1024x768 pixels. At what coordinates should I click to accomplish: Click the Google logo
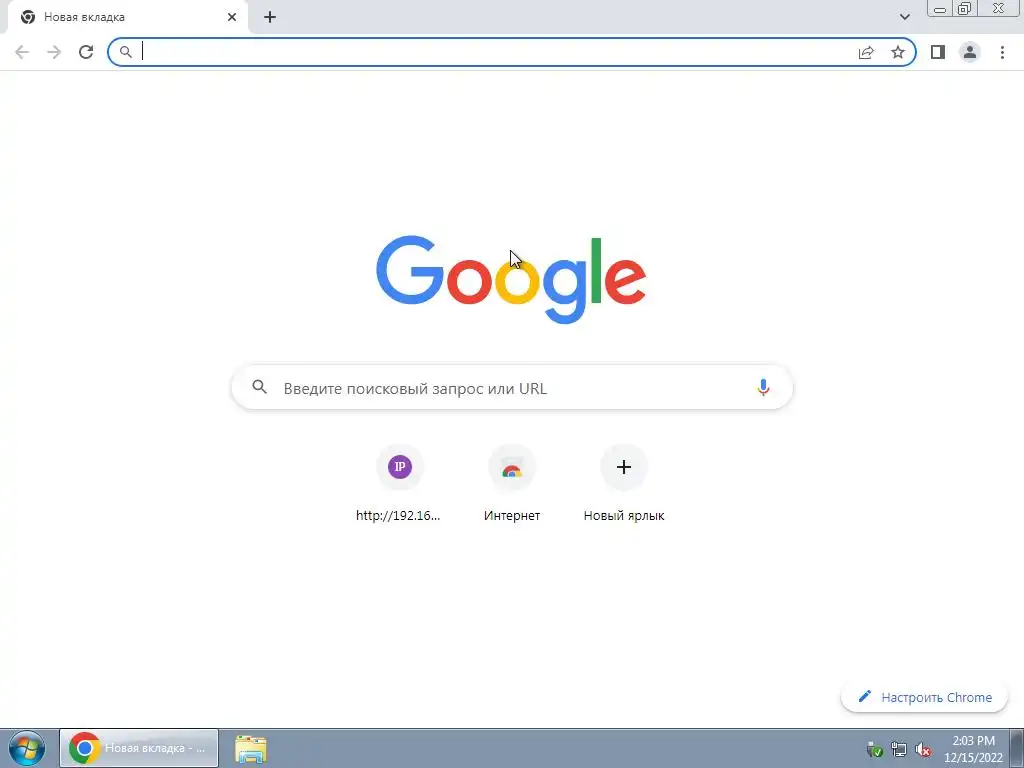tap(511, 280)
